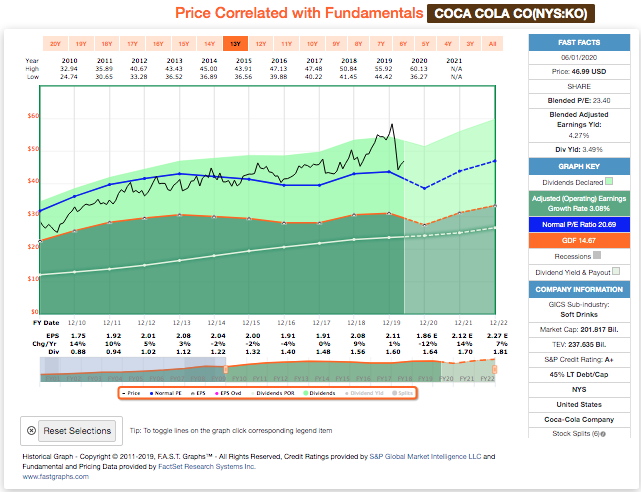Click the SHARE row in Fast Facts

click(579, 86)
